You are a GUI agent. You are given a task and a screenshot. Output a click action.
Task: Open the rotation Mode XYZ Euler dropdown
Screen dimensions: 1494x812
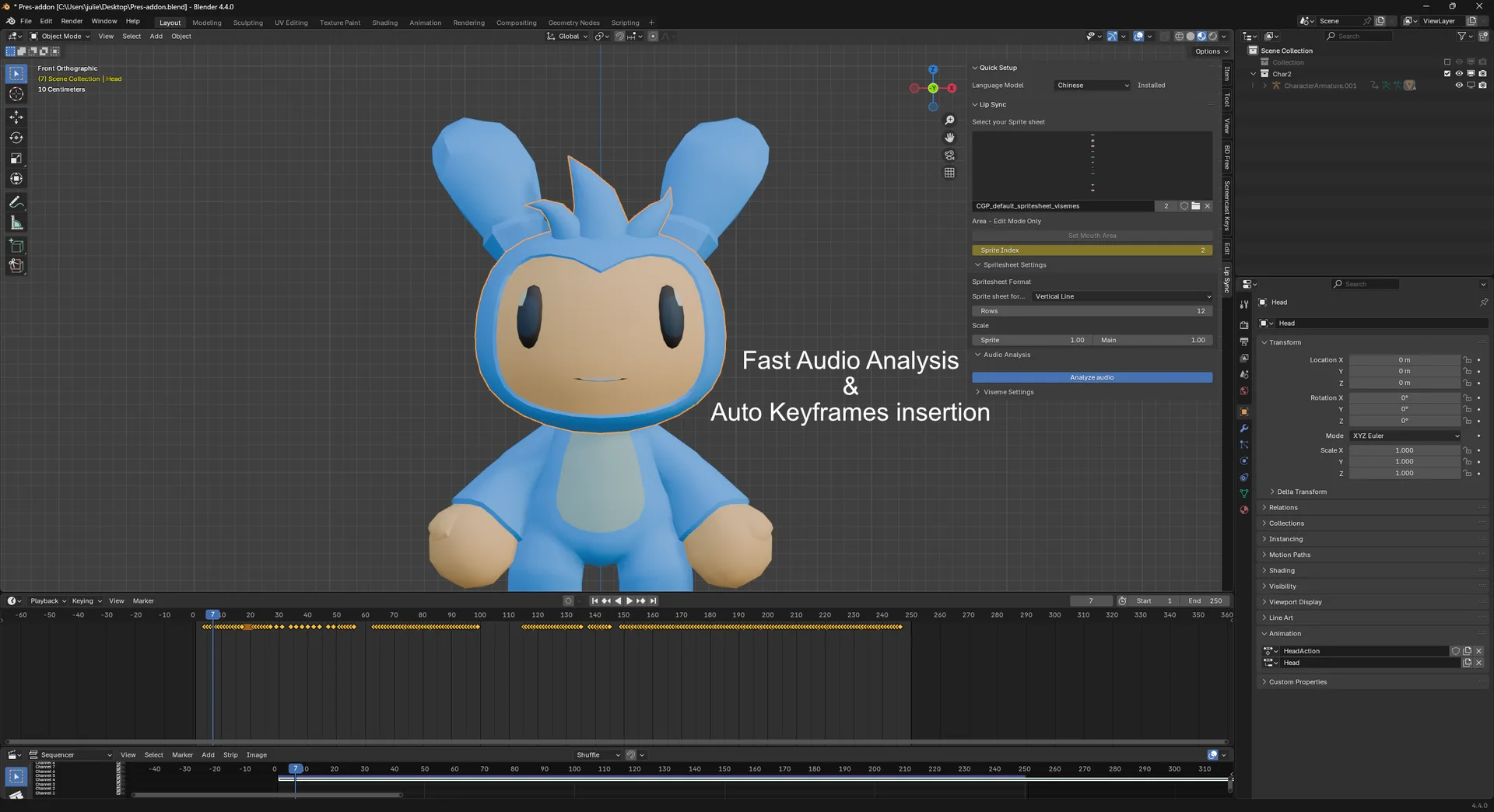point(1405,436)
